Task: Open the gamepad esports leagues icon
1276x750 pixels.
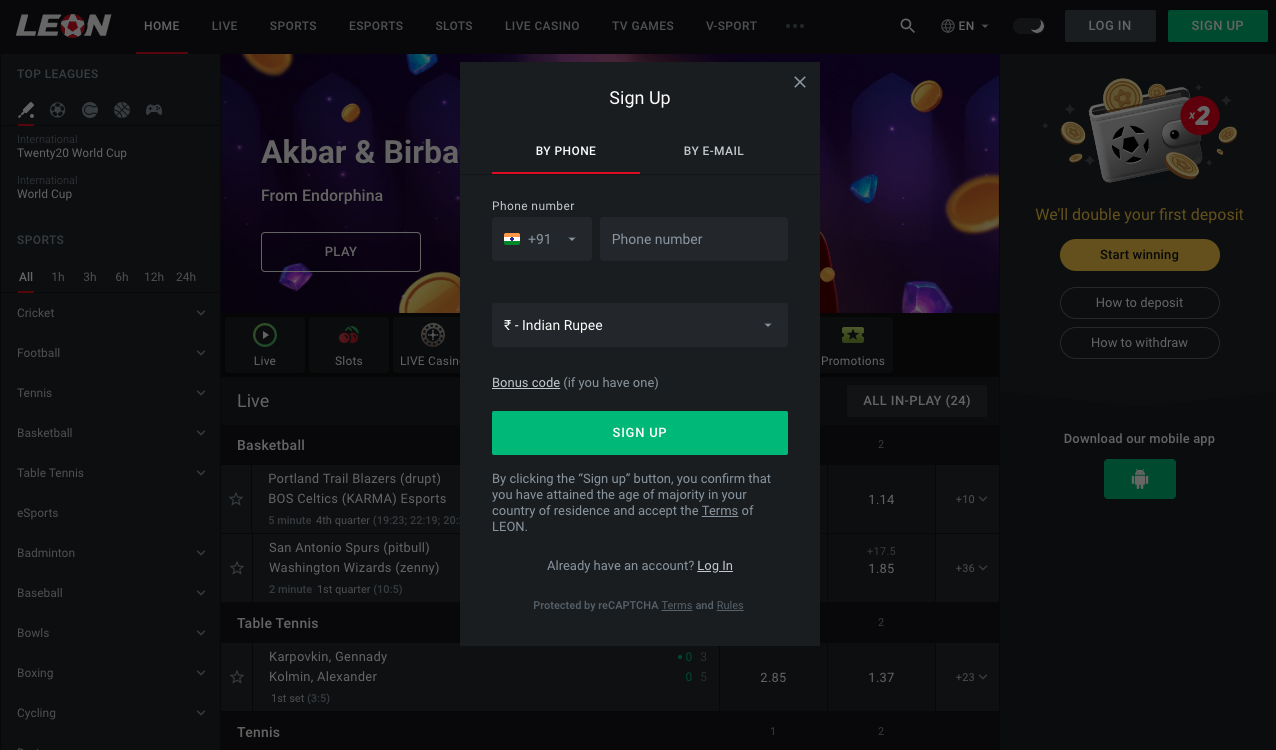Action: coord(154,110)
